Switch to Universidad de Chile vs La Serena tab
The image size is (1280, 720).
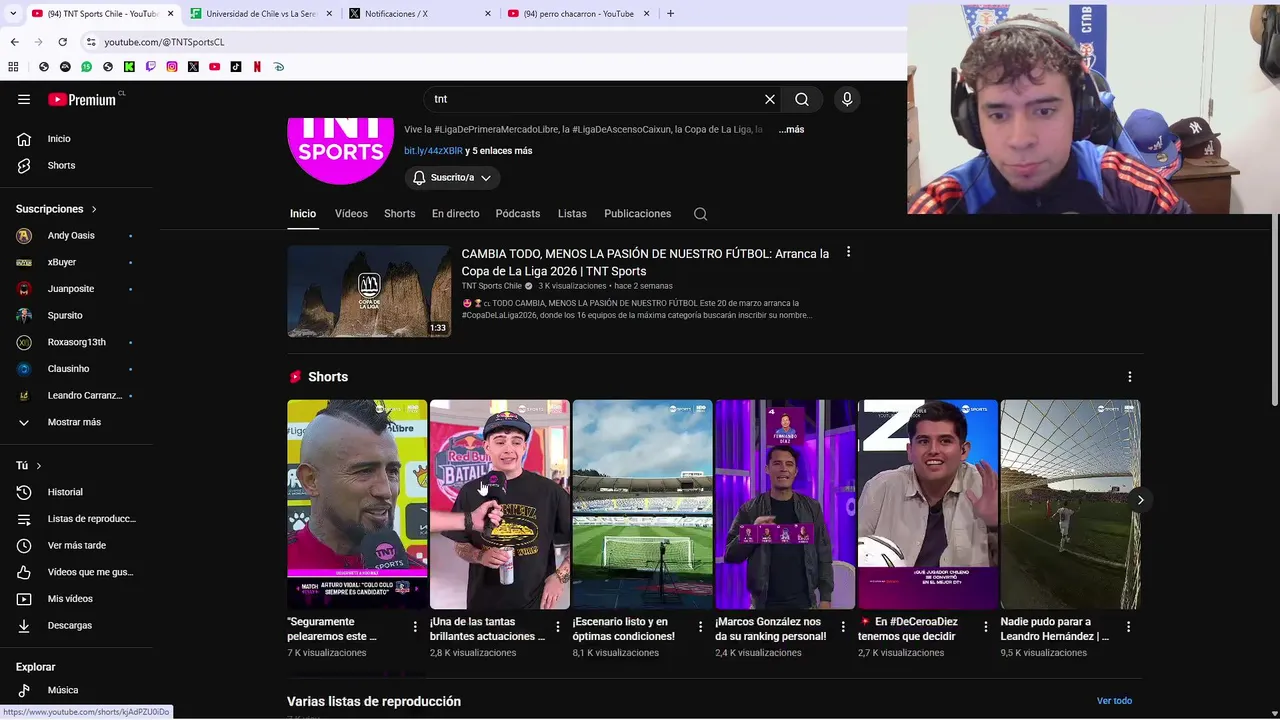point(260,14)
